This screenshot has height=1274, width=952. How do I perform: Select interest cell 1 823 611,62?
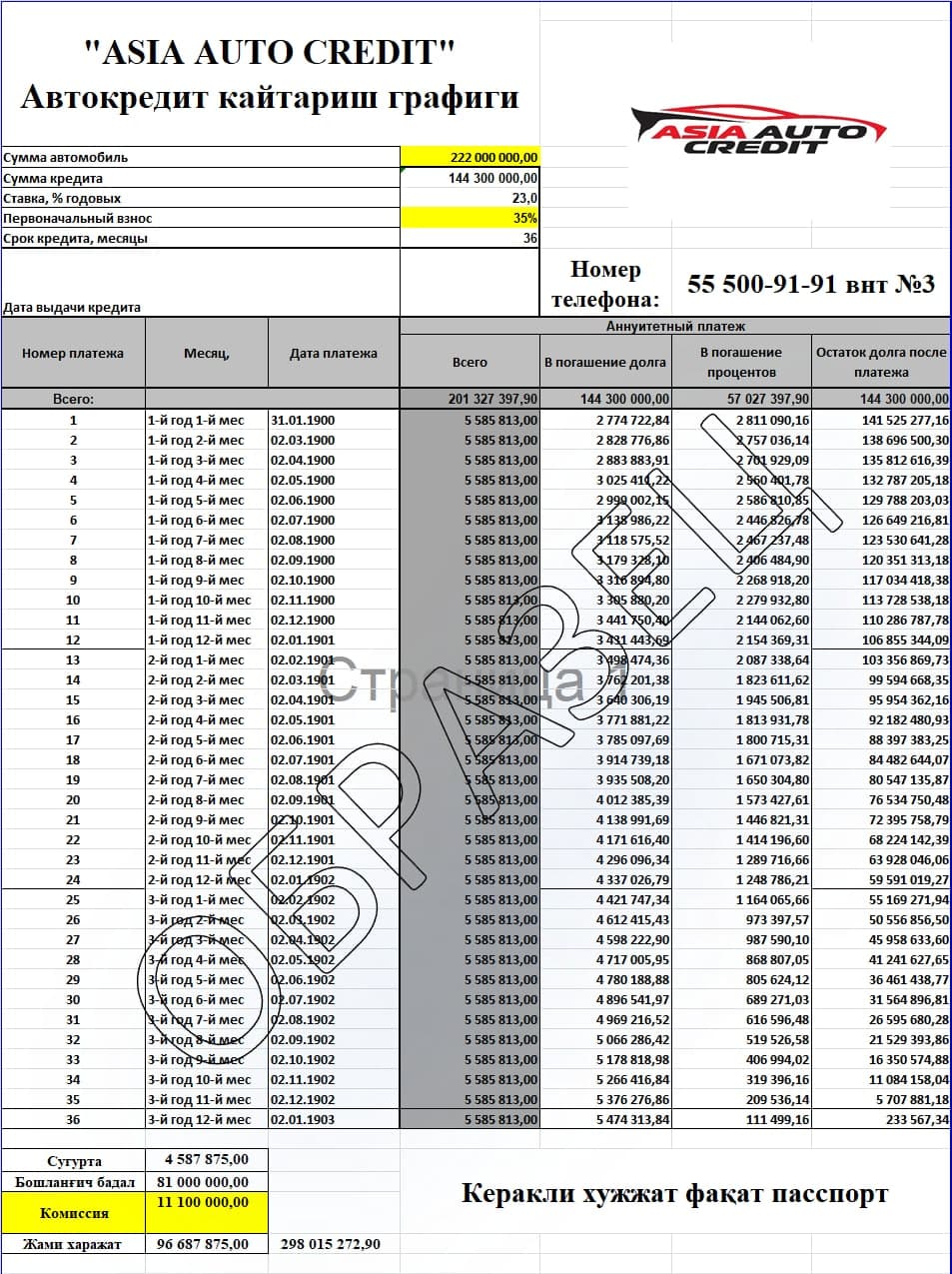(x=741, y=679)
